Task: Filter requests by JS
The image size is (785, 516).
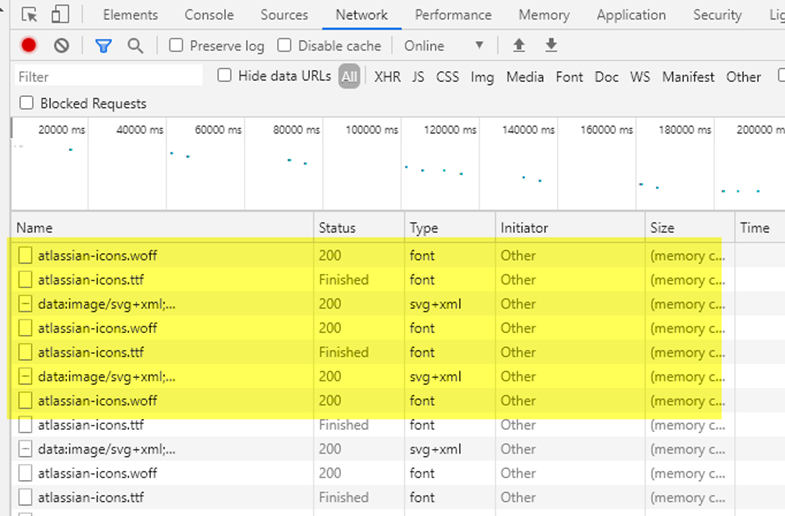Action: [418, 77]
